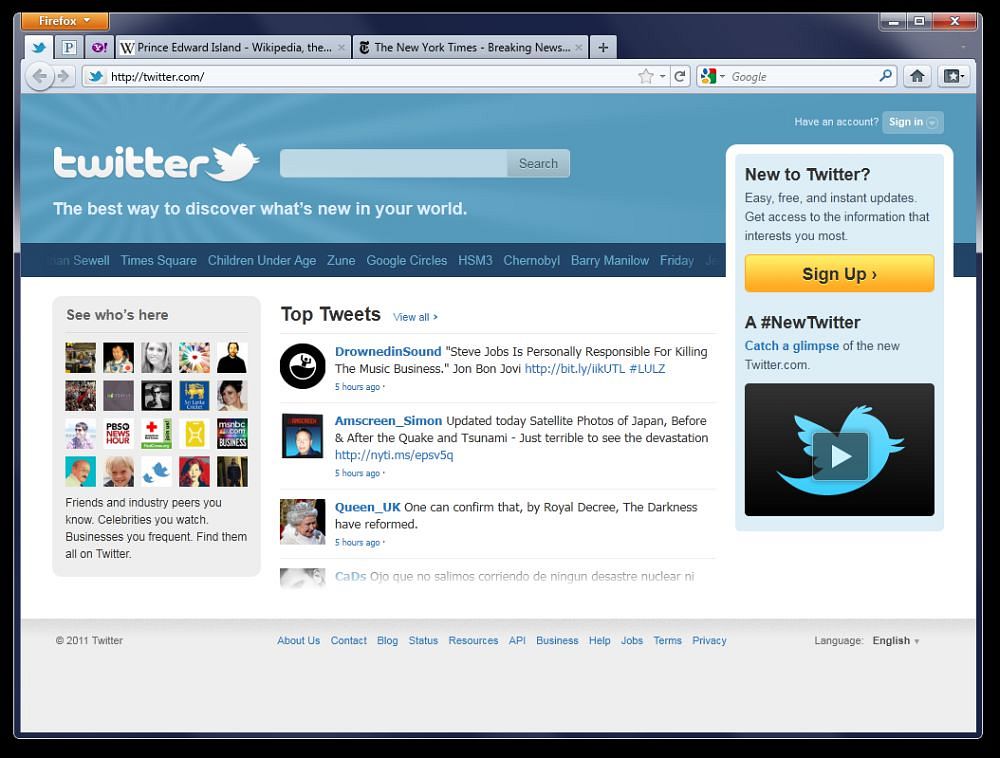Click the Chernobyl trending topic
1000x758 pixels.
point(531,260)
